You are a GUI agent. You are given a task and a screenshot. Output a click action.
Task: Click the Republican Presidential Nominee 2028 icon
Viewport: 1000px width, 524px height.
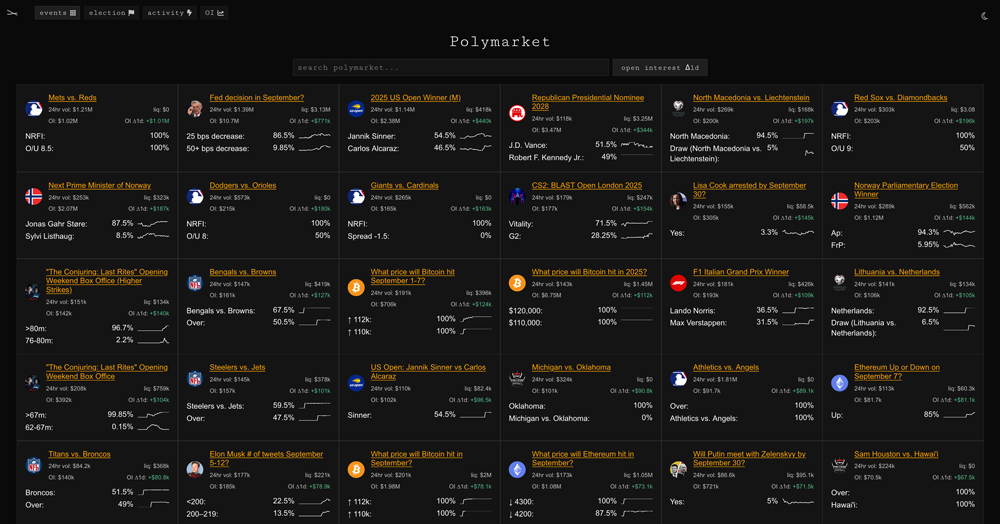(x=517, y=112)
